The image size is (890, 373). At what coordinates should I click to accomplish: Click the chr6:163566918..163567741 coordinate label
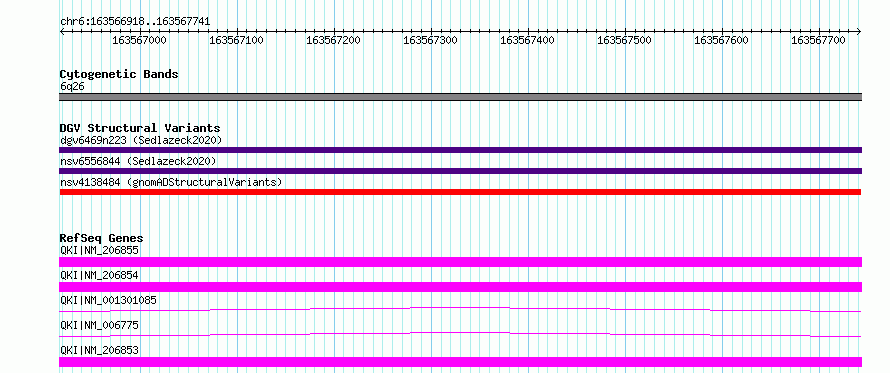pyautogui.click(x=135, y=21)
